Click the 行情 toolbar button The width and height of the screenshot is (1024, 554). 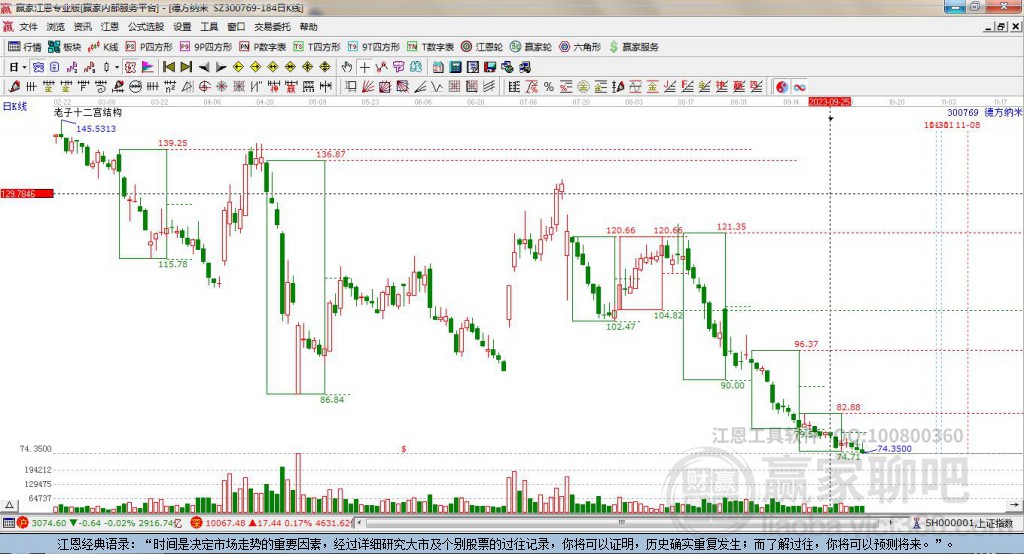(25, 47)
